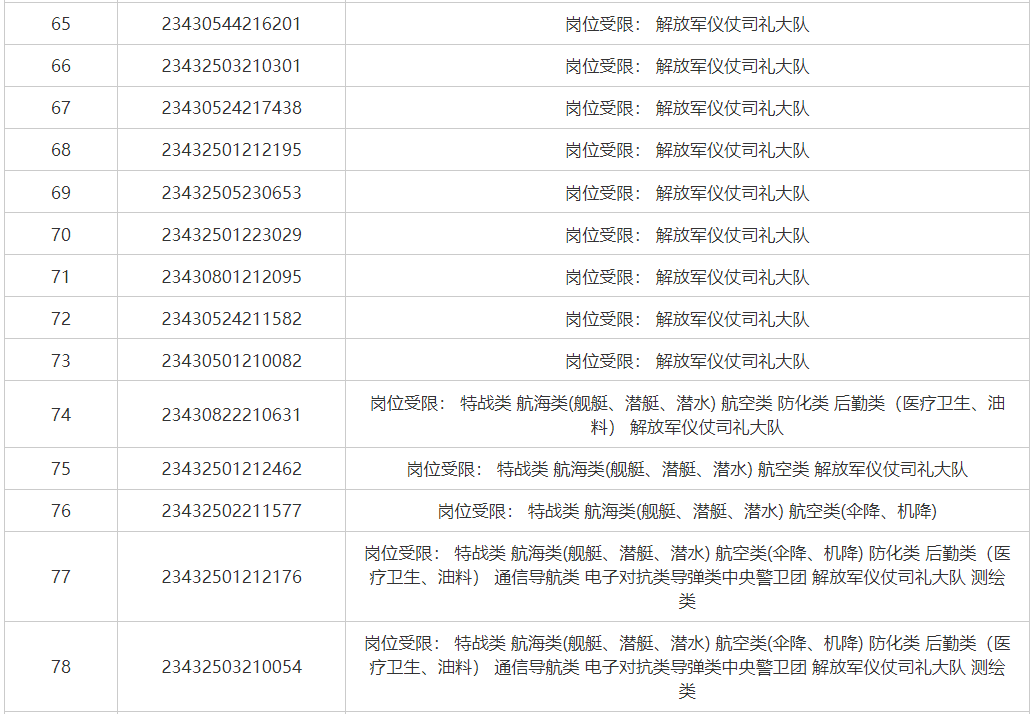
Task: Select the row number 67 cell
Action: (61, 108)
